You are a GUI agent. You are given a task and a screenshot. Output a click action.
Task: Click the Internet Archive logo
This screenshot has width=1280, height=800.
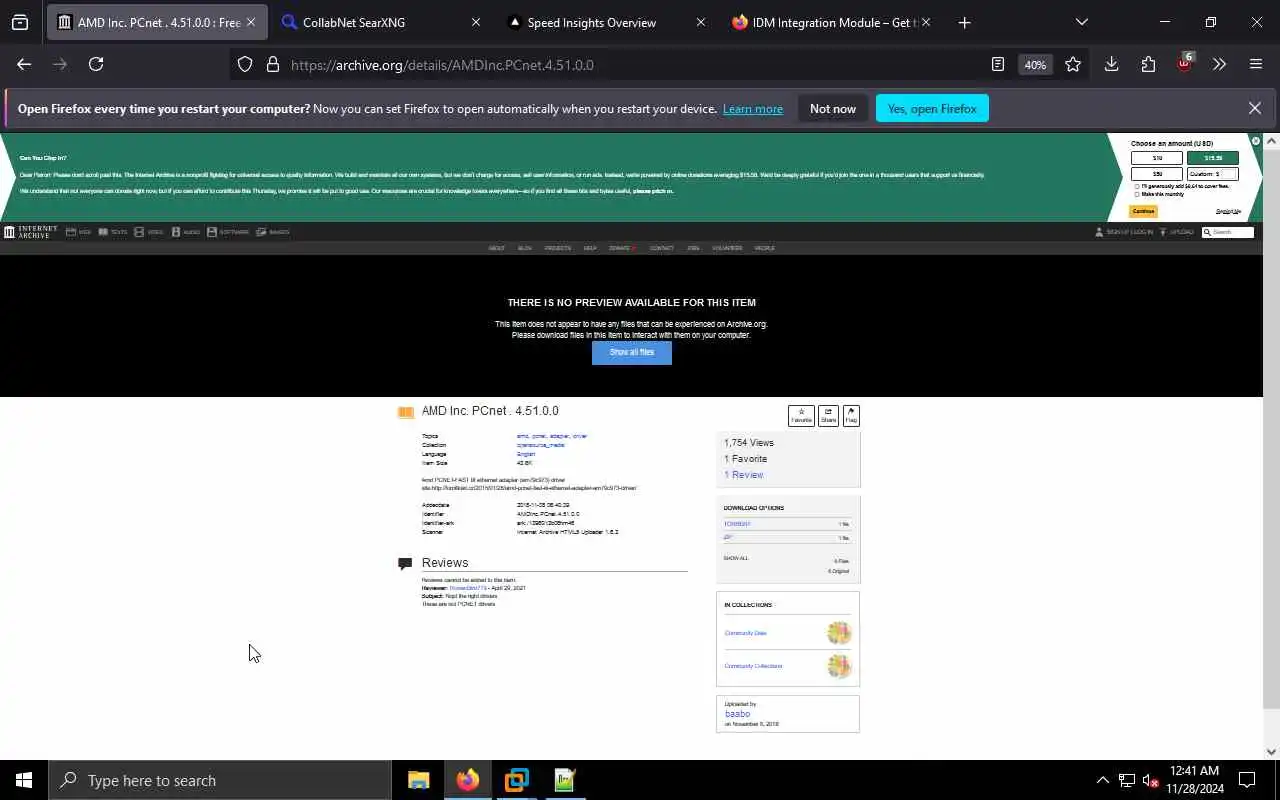[31, 232]
